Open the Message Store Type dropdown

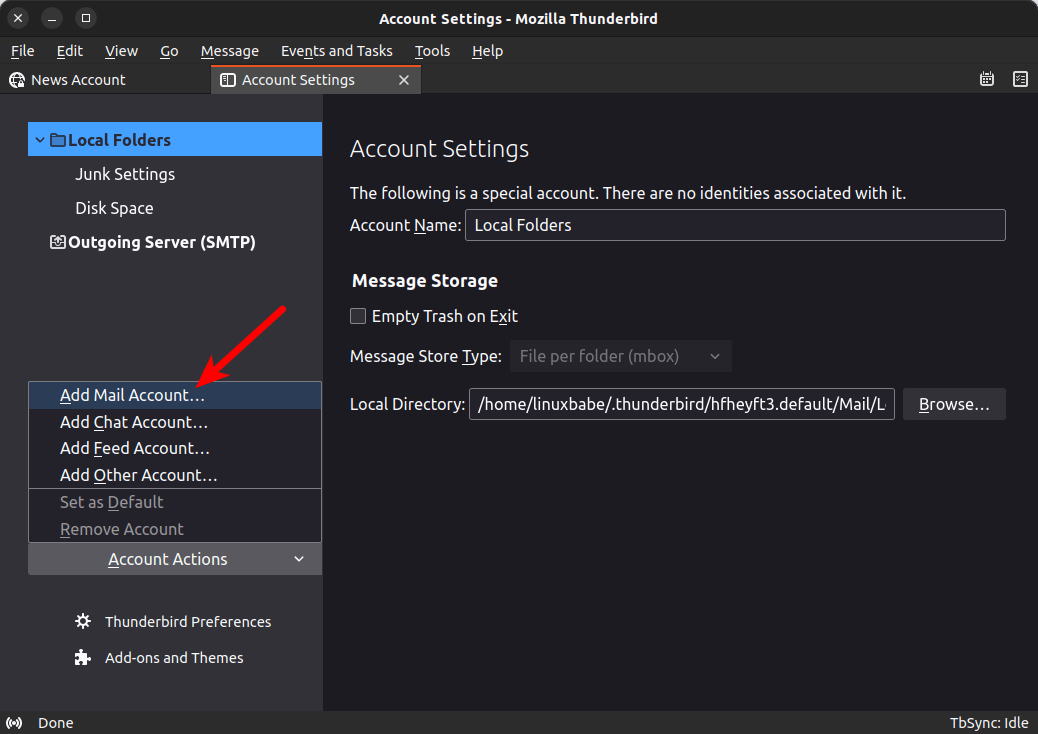click(620, 356)
